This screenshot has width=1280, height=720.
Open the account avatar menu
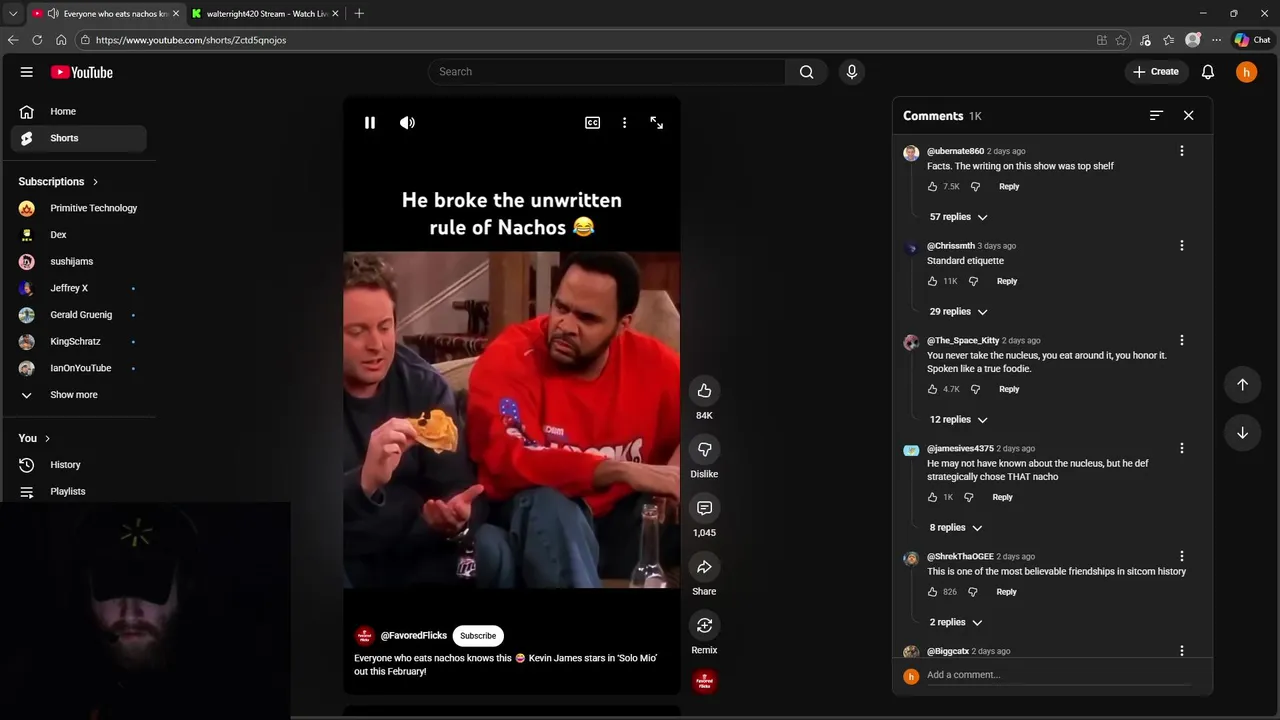coord(1246,72)
